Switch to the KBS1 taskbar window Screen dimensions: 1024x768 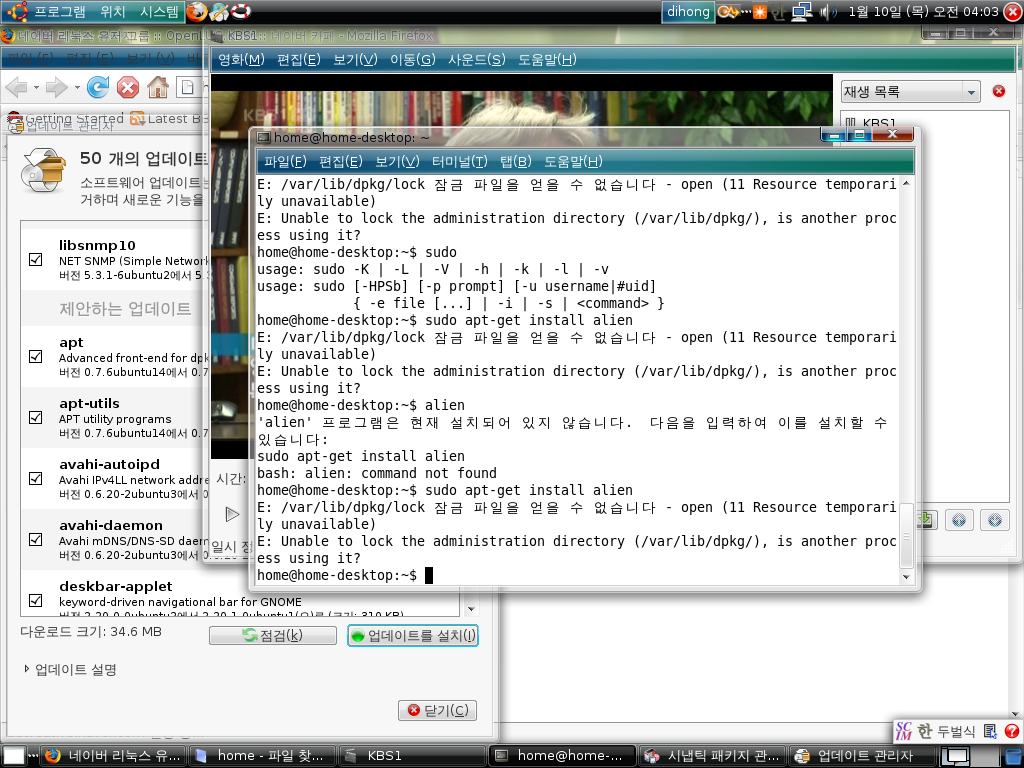pos(413,756)
